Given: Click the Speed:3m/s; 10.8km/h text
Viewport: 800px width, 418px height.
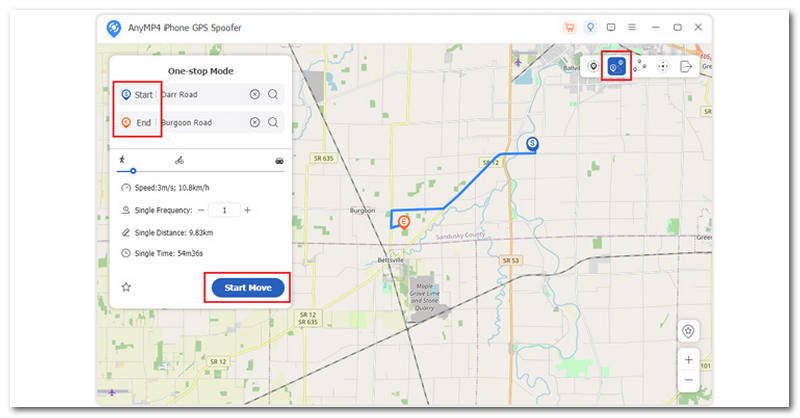Looking at the screenshot, I should 172,188.
